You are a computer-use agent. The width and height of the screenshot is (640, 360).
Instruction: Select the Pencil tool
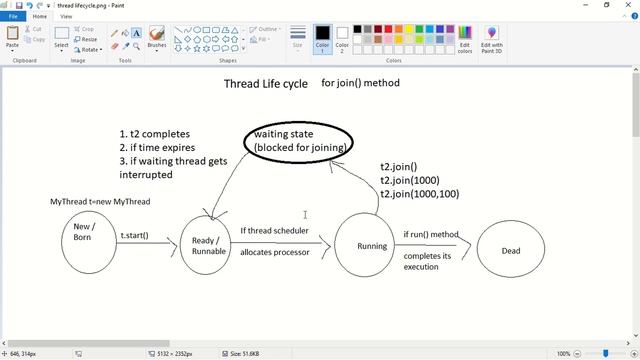pos(115,33)
